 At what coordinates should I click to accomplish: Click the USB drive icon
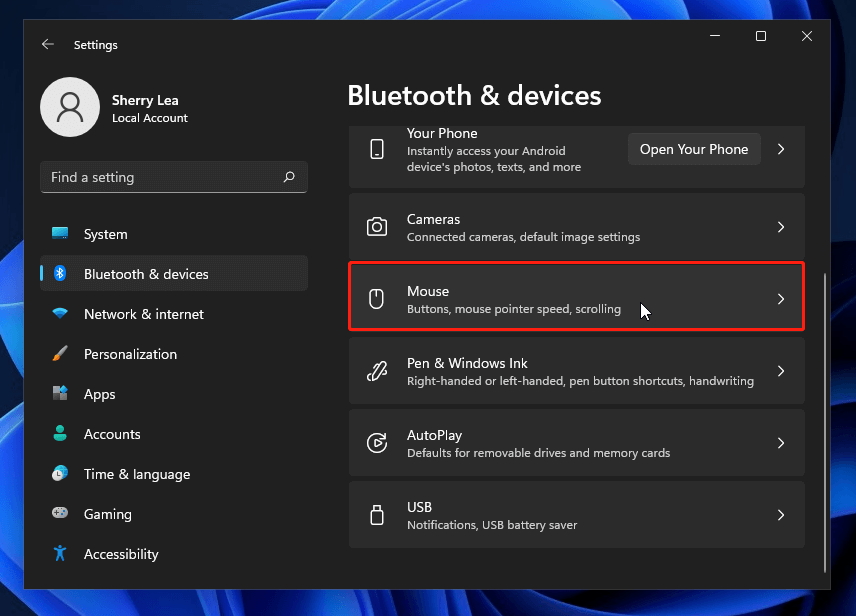click(377, 515)
